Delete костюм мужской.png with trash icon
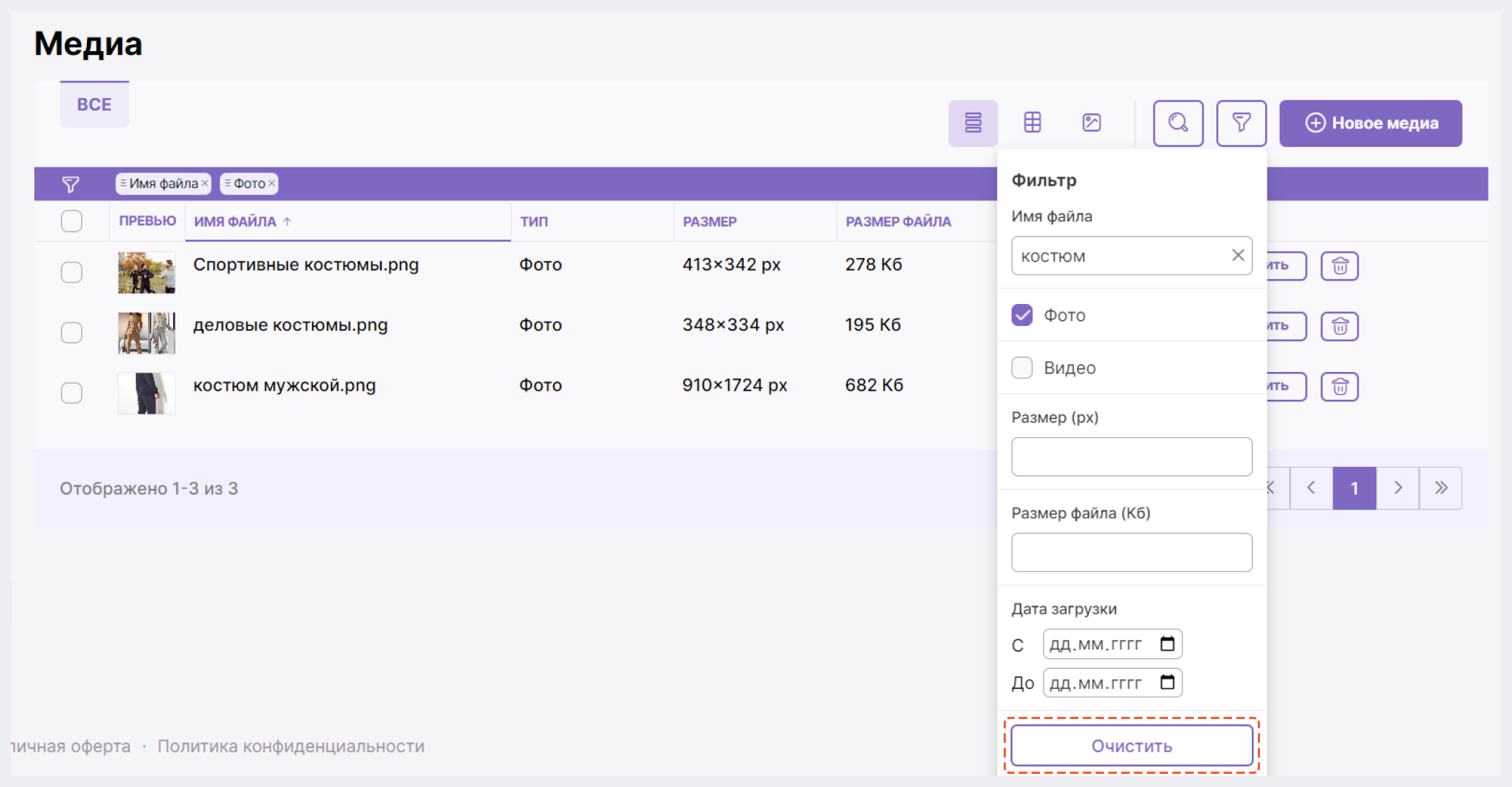 click(1340, 387)
